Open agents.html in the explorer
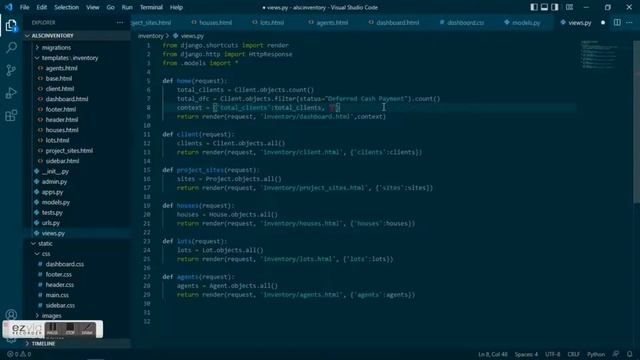Image resolution: width=640 pixels, height=360 pixels. tap(61, 68)
